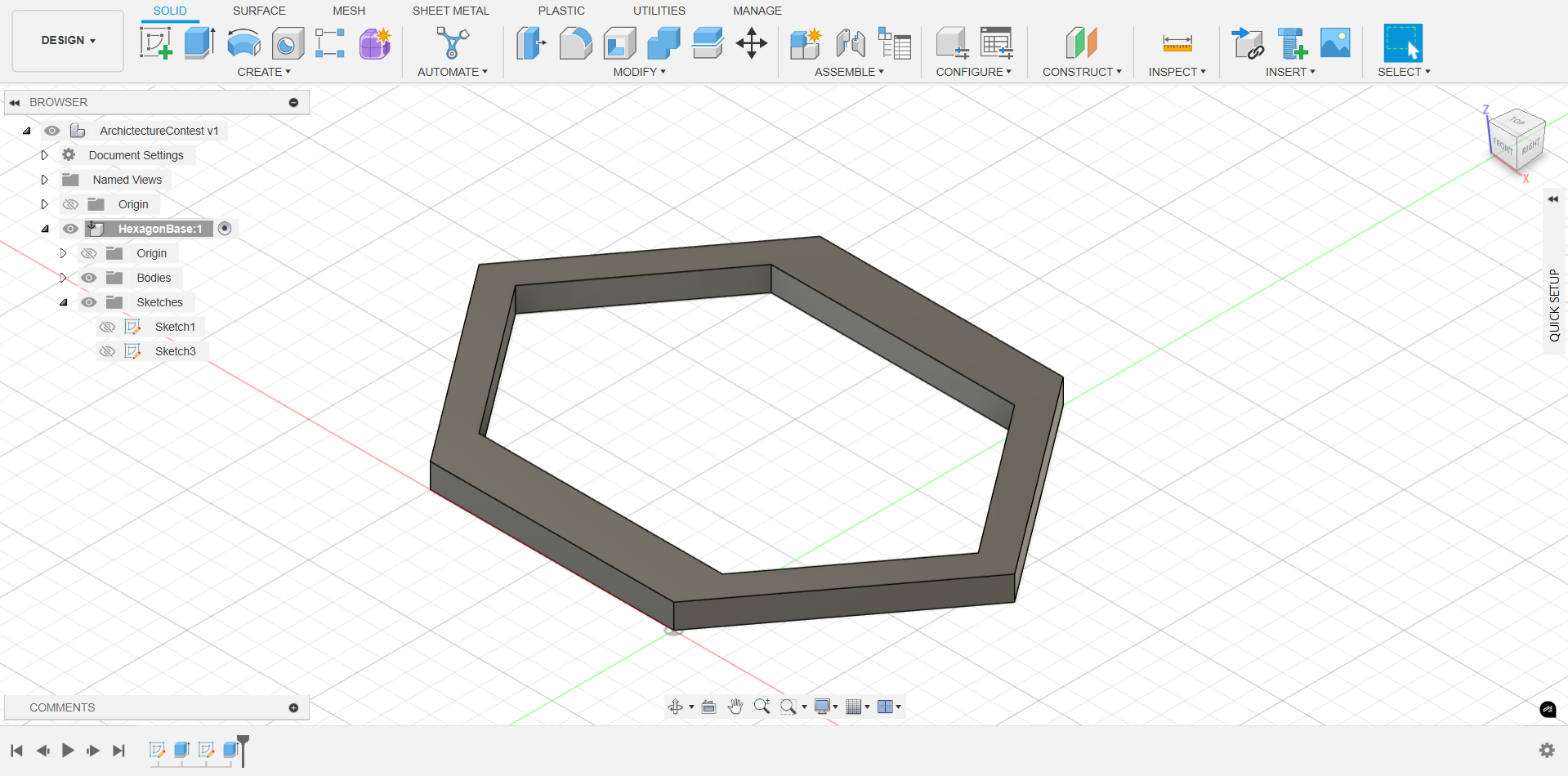Open the DESIGN workspace dropdown

68,41
